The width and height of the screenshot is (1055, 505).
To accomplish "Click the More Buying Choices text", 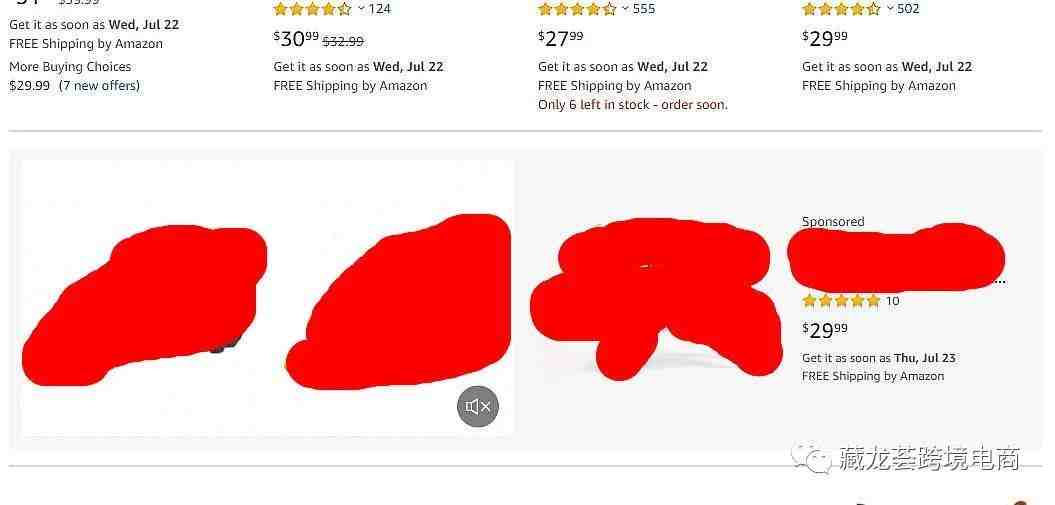I will click(x=70, y=67).
